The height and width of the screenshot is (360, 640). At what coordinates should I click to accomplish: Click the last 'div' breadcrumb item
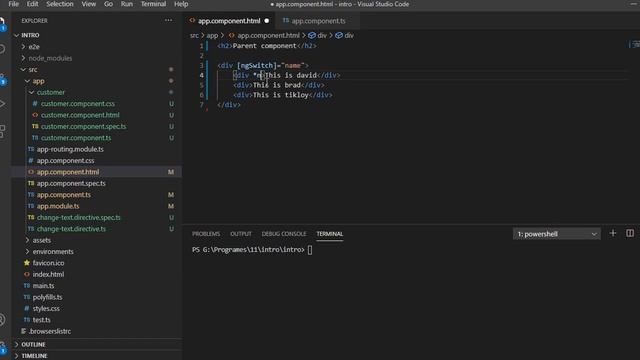349,36
